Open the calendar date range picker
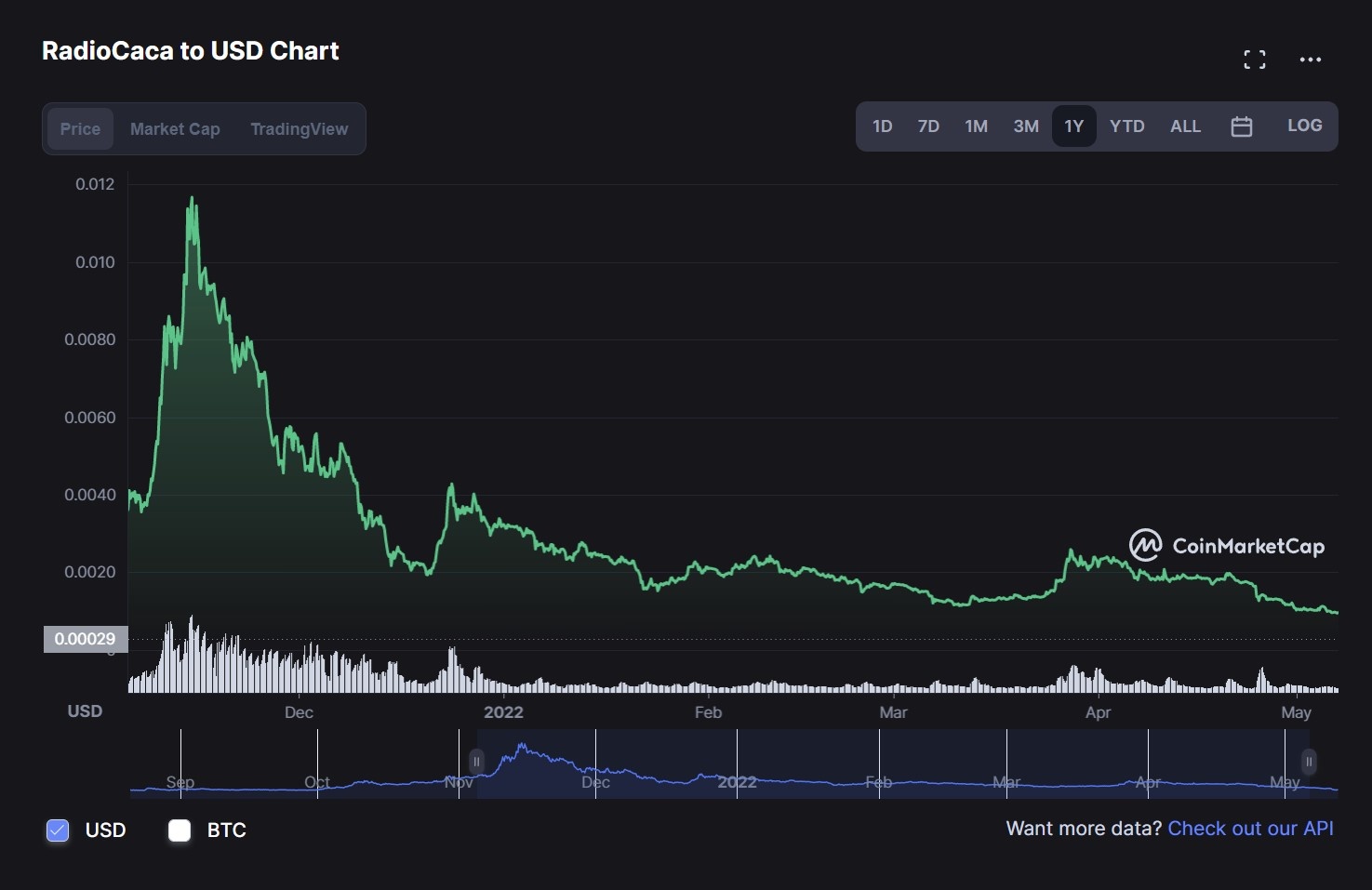1372x890 pixels. pyautogui.click(x=1241, y=126)
